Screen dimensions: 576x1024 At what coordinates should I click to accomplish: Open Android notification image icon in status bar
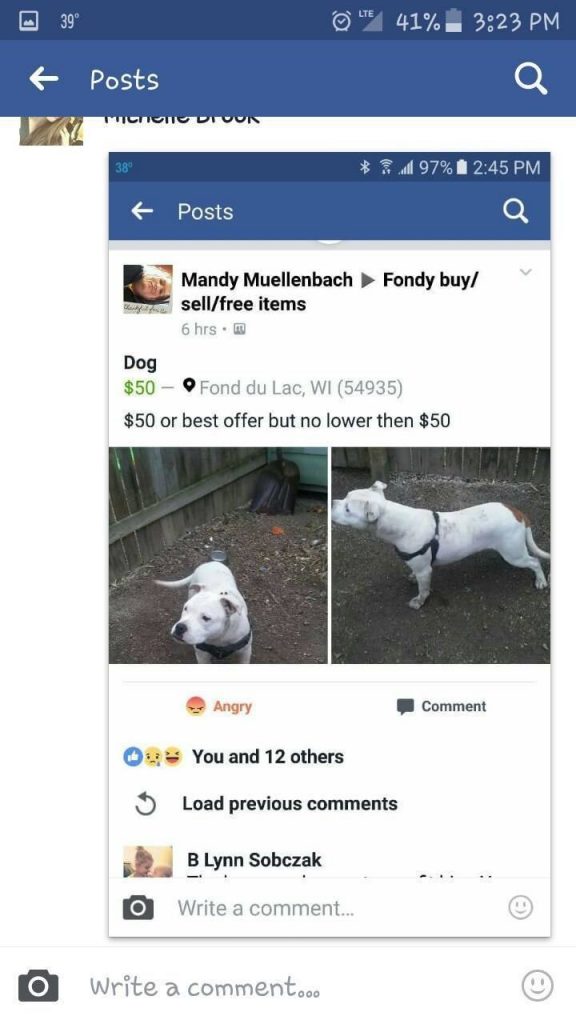click(x=29, y=22)
